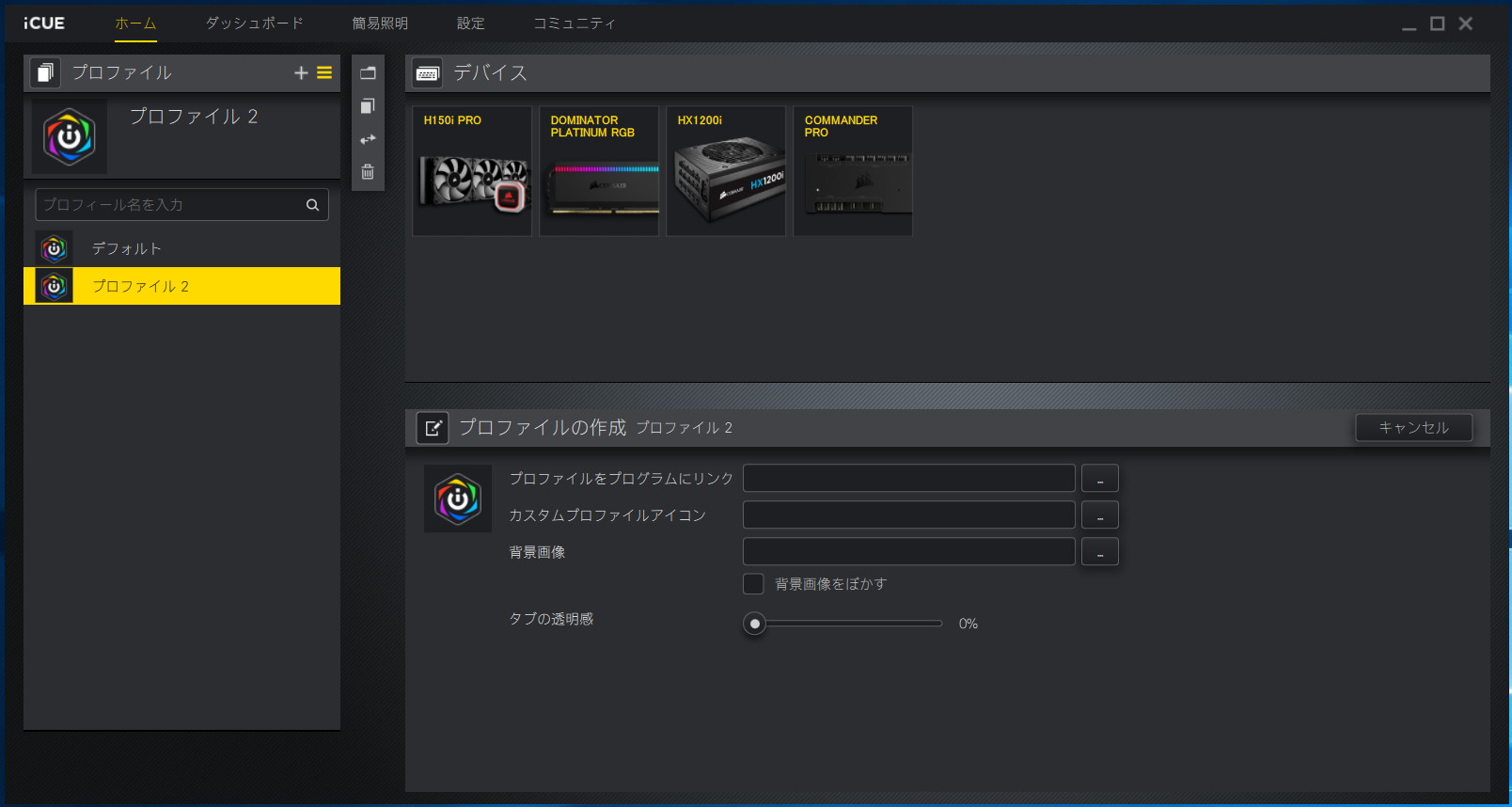The height and width of the screenshot is (807, 1512).
Task: Click the プロファイルの作成 heading
Action: [543, 428]
